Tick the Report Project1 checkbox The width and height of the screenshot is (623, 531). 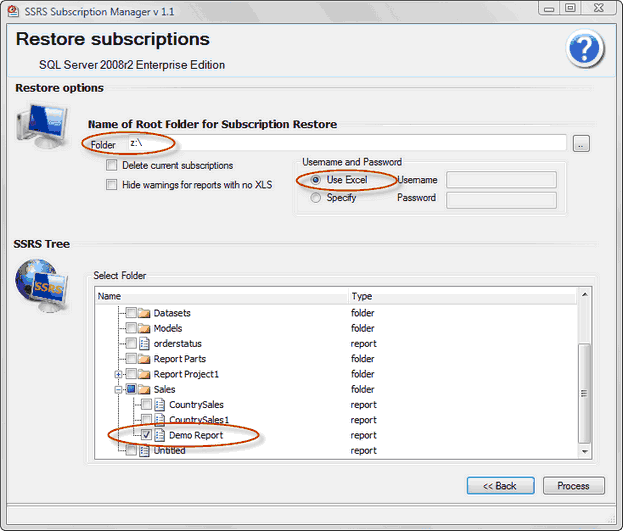131,374
